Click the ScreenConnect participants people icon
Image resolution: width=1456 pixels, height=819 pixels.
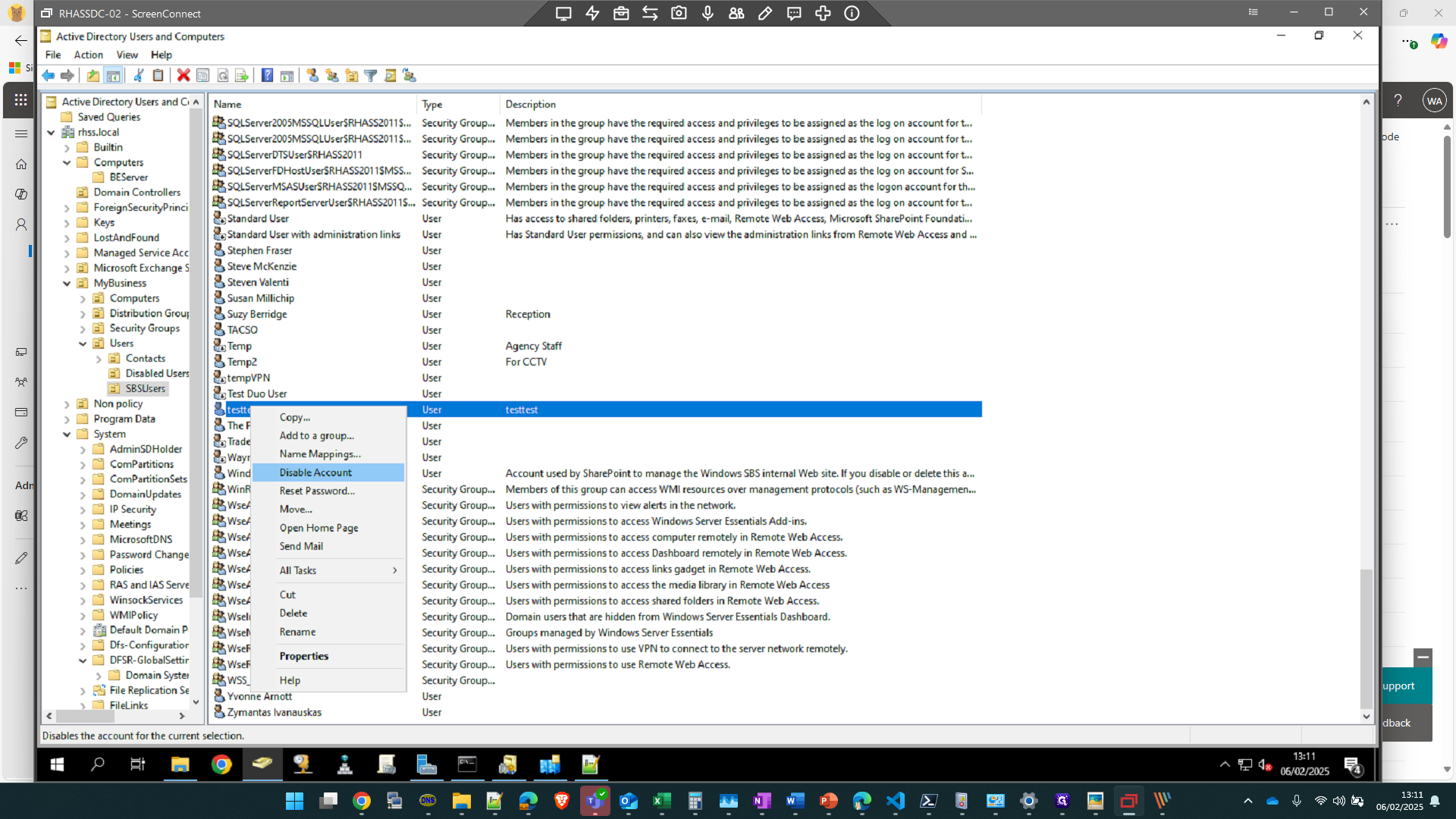click(736, 13)
